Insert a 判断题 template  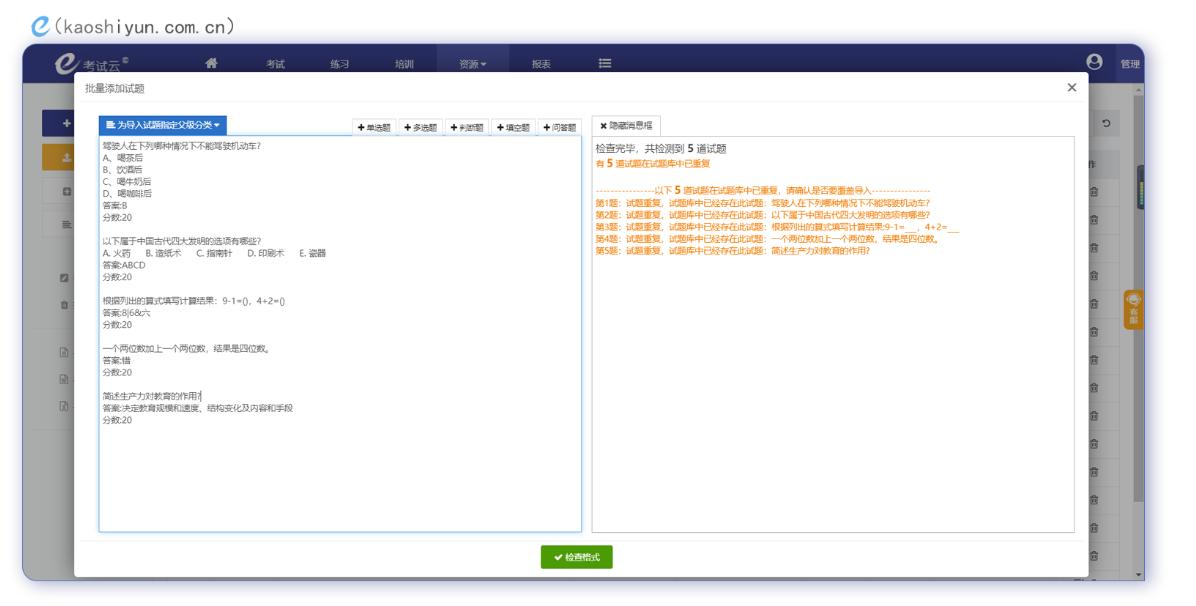(x=467, y=127)
